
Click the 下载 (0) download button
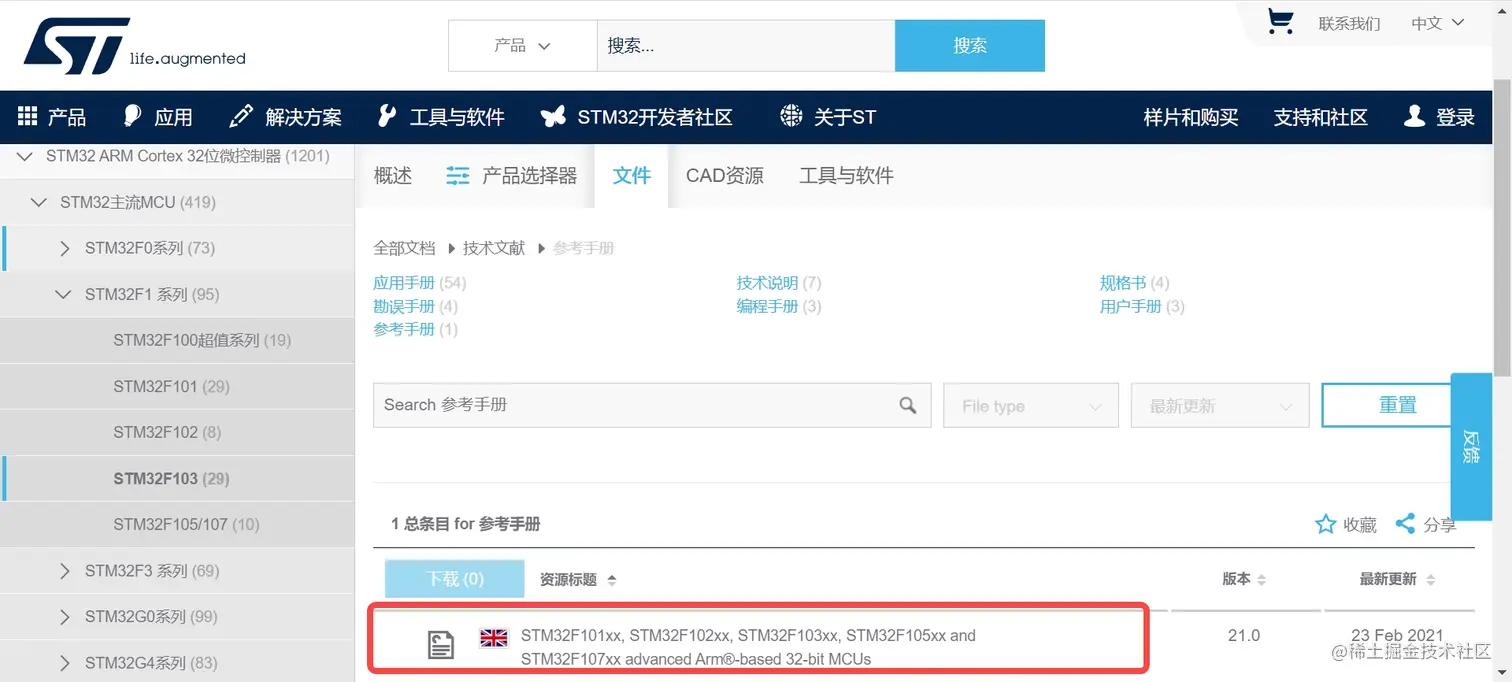[x=455, y=579]
